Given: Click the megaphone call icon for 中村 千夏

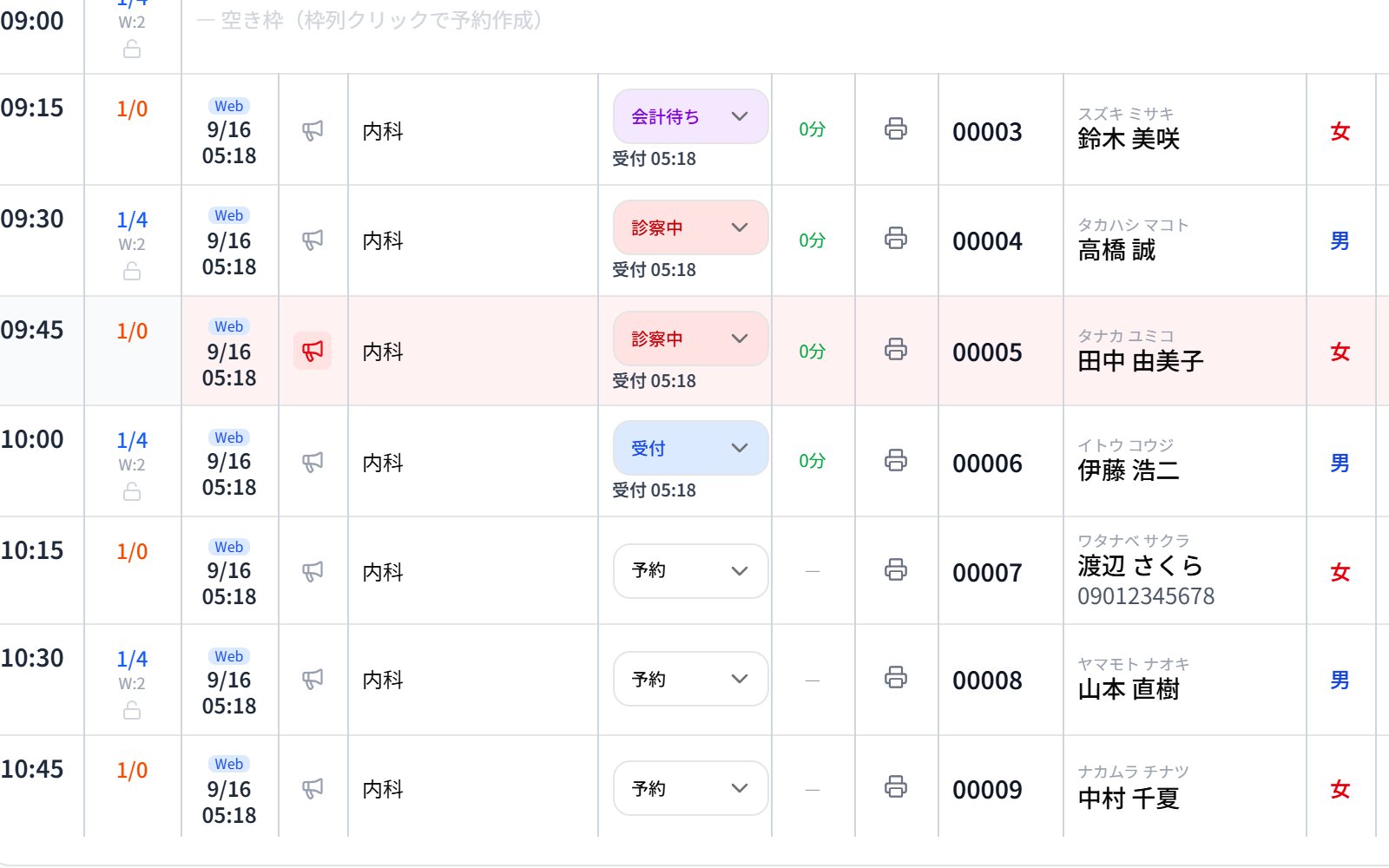Looking at the screenshot, I should [313, 788].
